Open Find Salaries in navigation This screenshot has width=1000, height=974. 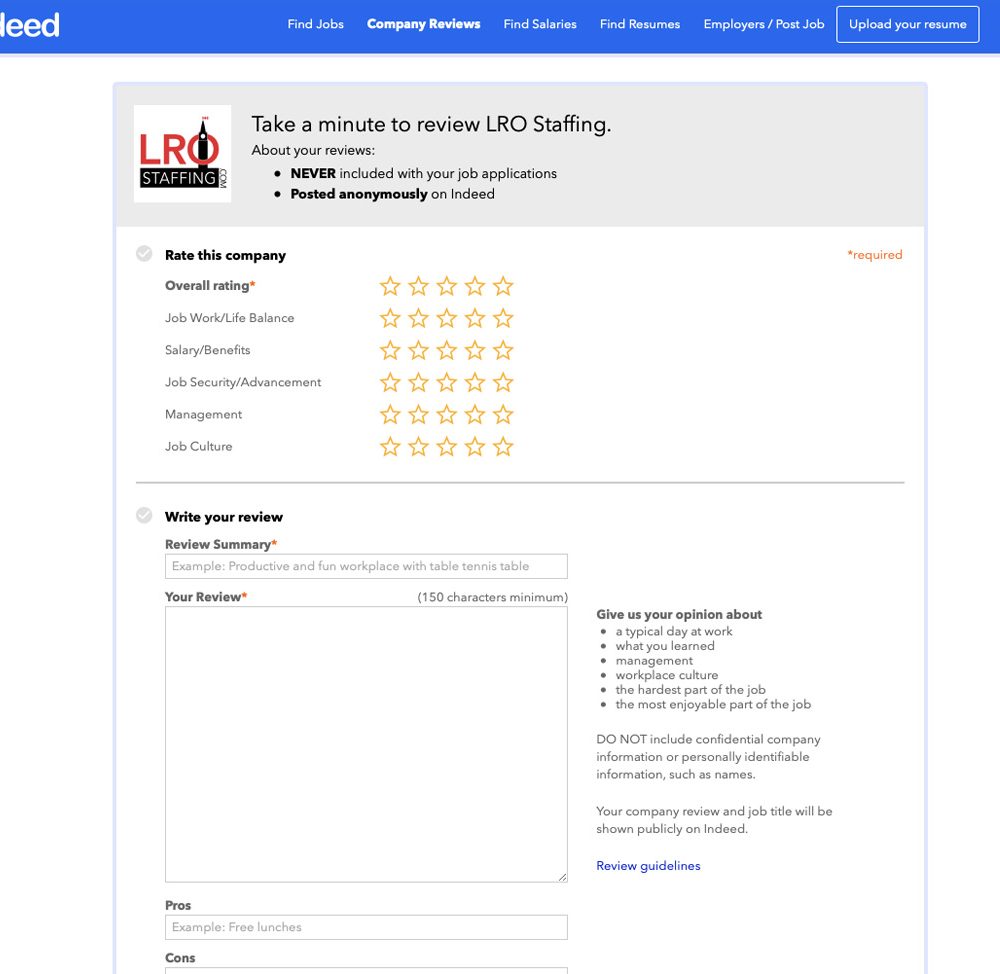click(540, 24)
